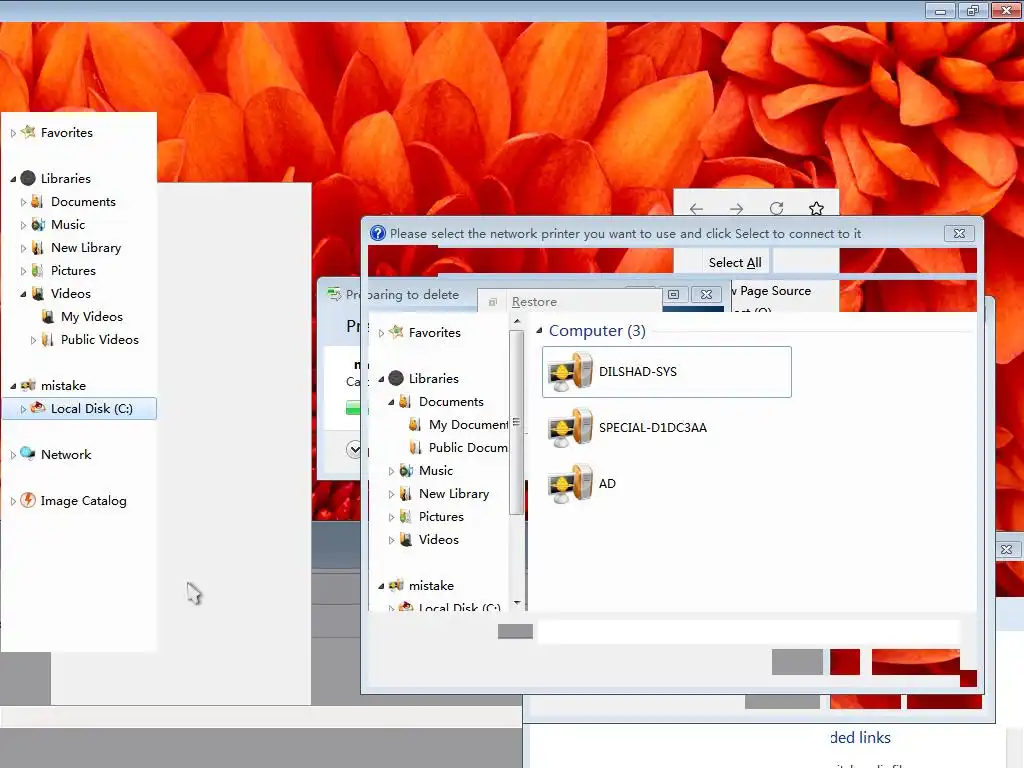
Task: Click browser back arrow icon
Action: point(696,209)
